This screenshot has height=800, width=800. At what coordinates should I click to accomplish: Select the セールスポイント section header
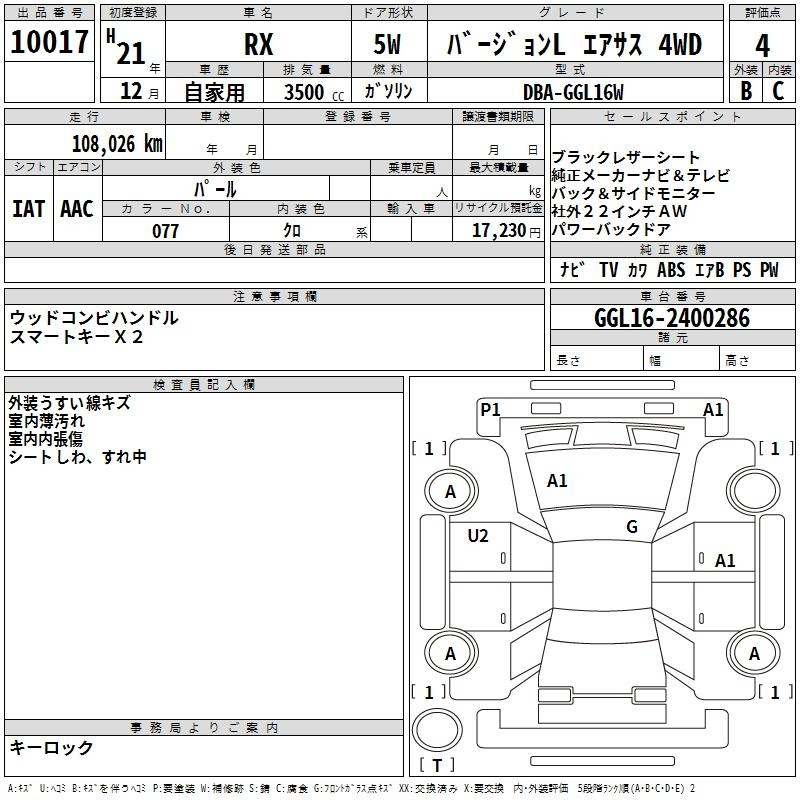click(672, 116)
